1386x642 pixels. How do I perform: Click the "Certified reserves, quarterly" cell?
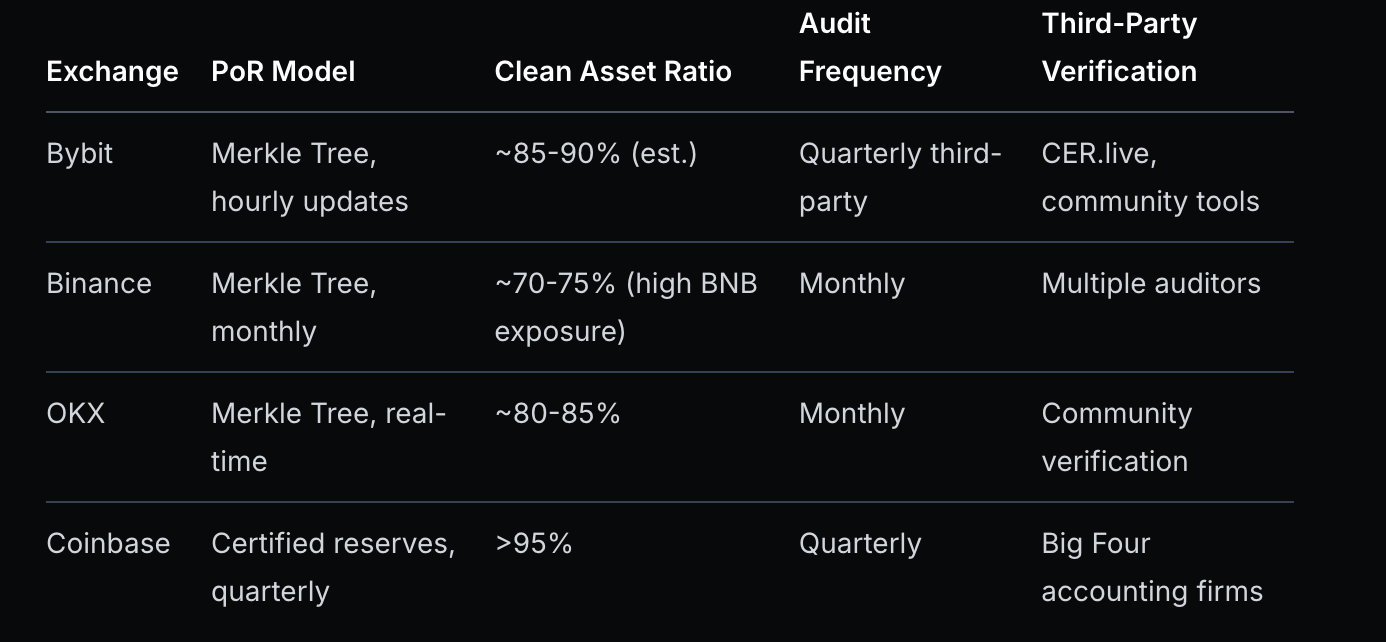(332, 568)
